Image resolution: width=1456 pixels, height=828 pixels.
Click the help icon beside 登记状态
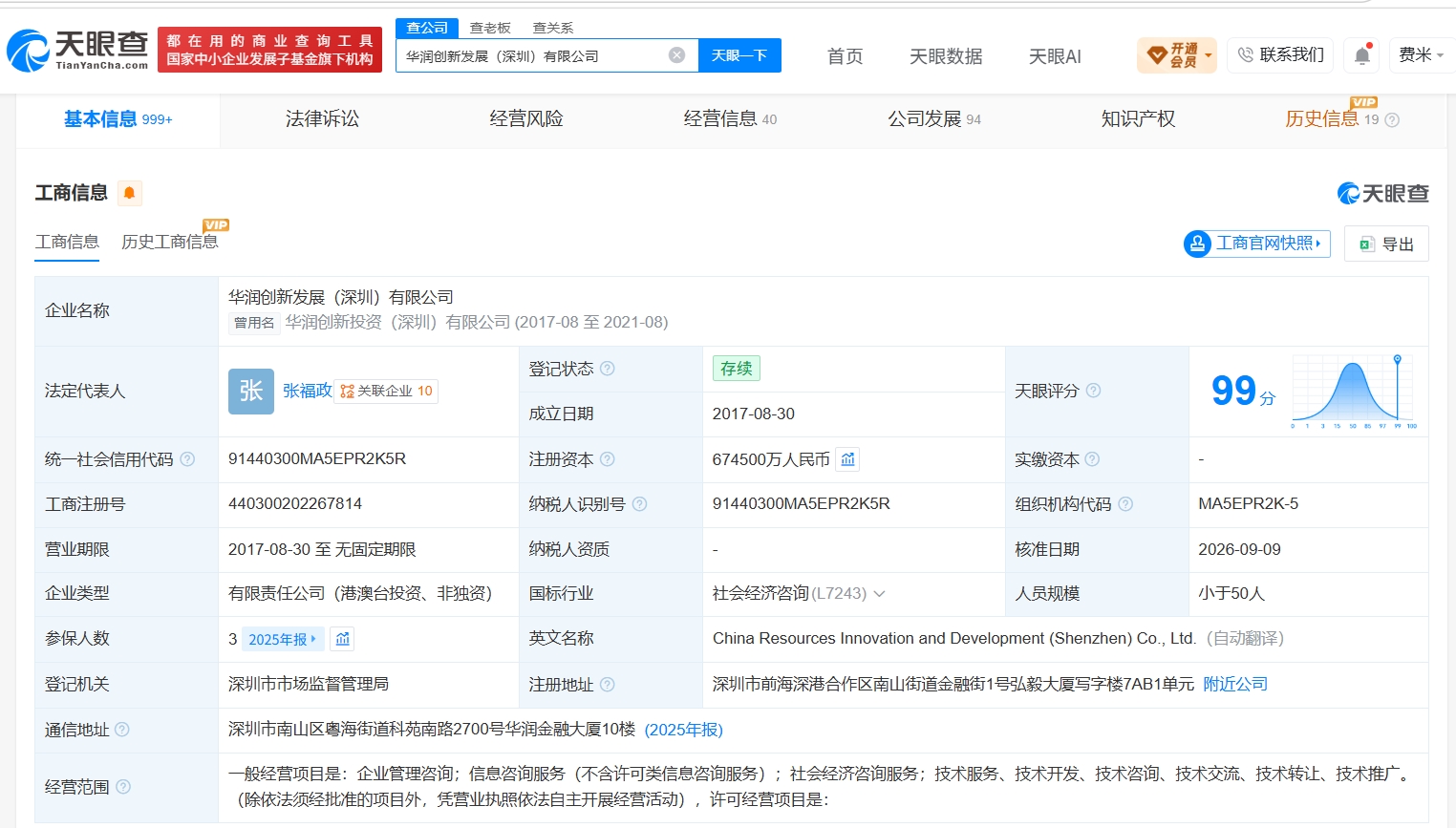pos(608,369)
